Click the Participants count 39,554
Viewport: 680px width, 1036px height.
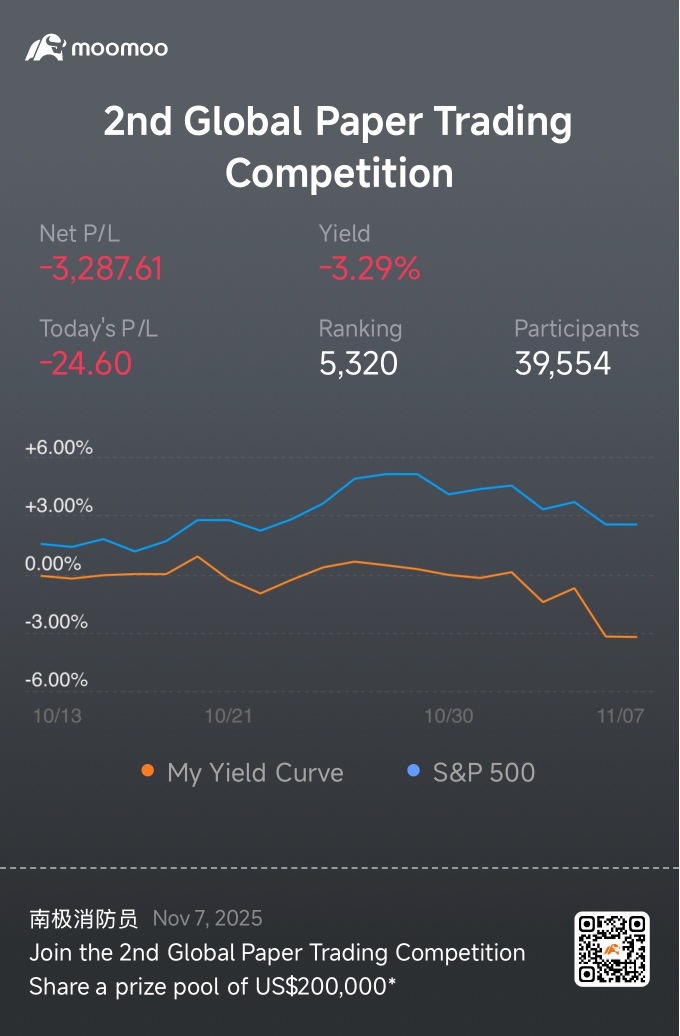562,363
